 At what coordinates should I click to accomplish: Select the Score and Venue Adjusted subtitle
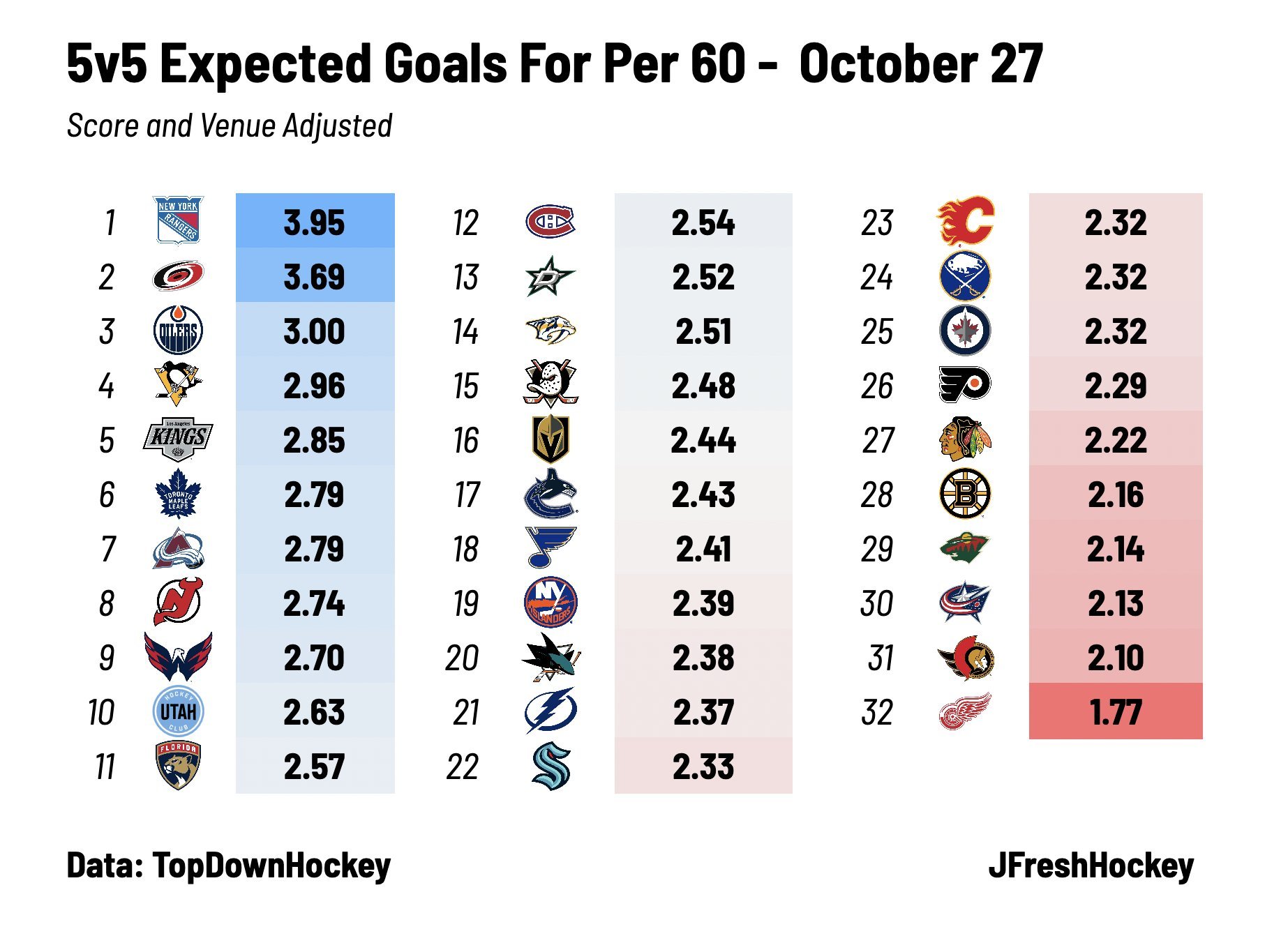[230, 126]
